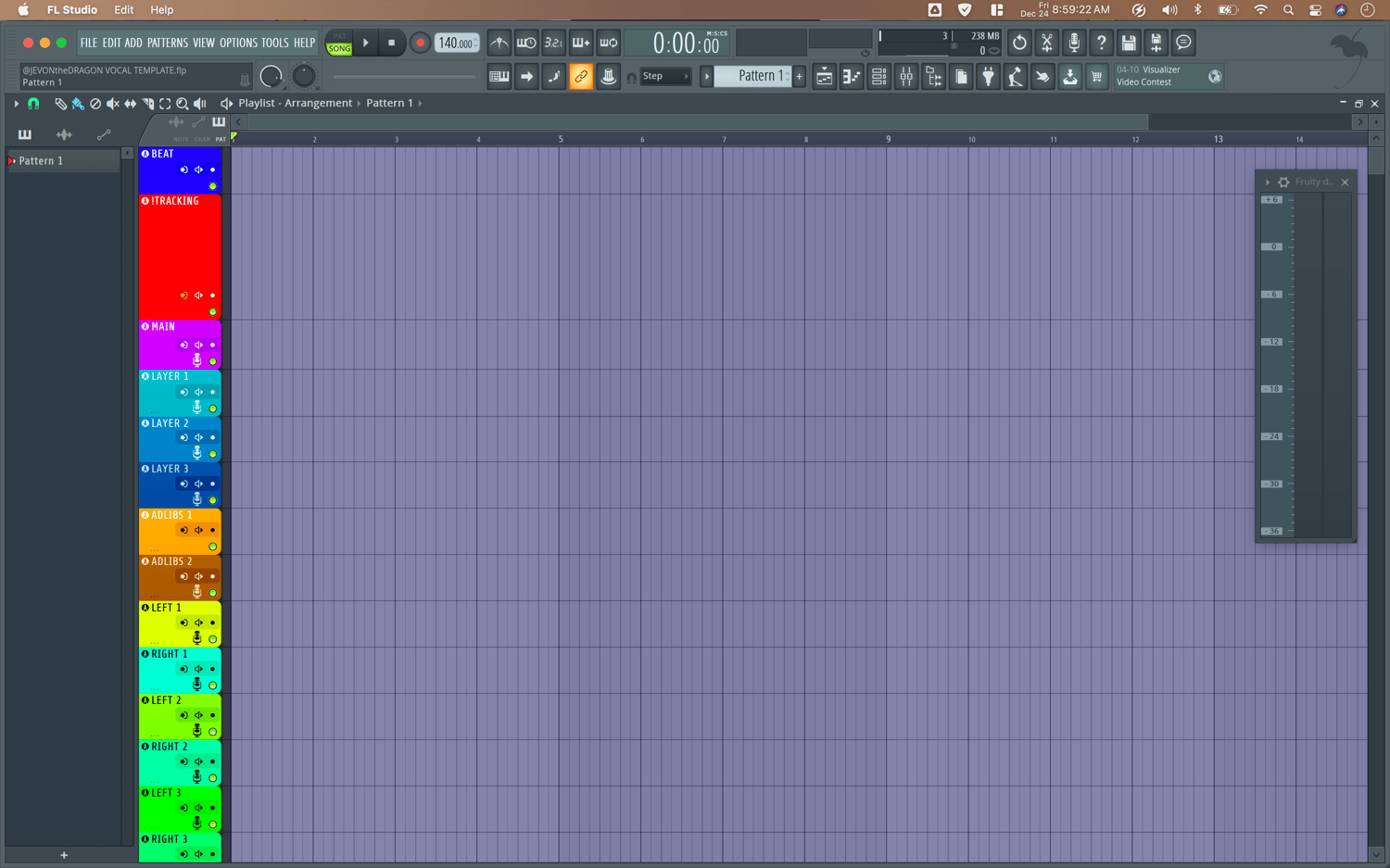Click the microphone icon on MAIN track
The height and width of the screenshot is (868, 1390).
(196, 359)
